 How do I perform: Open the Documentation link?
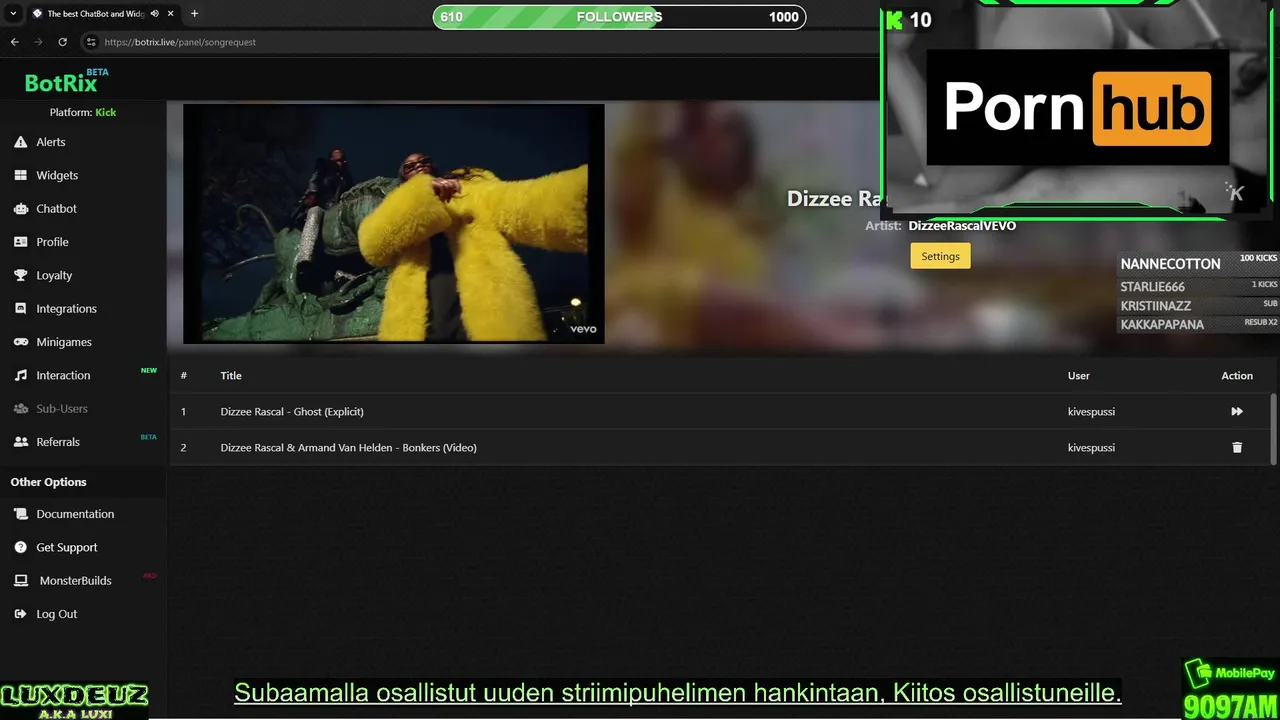point(75,514)
